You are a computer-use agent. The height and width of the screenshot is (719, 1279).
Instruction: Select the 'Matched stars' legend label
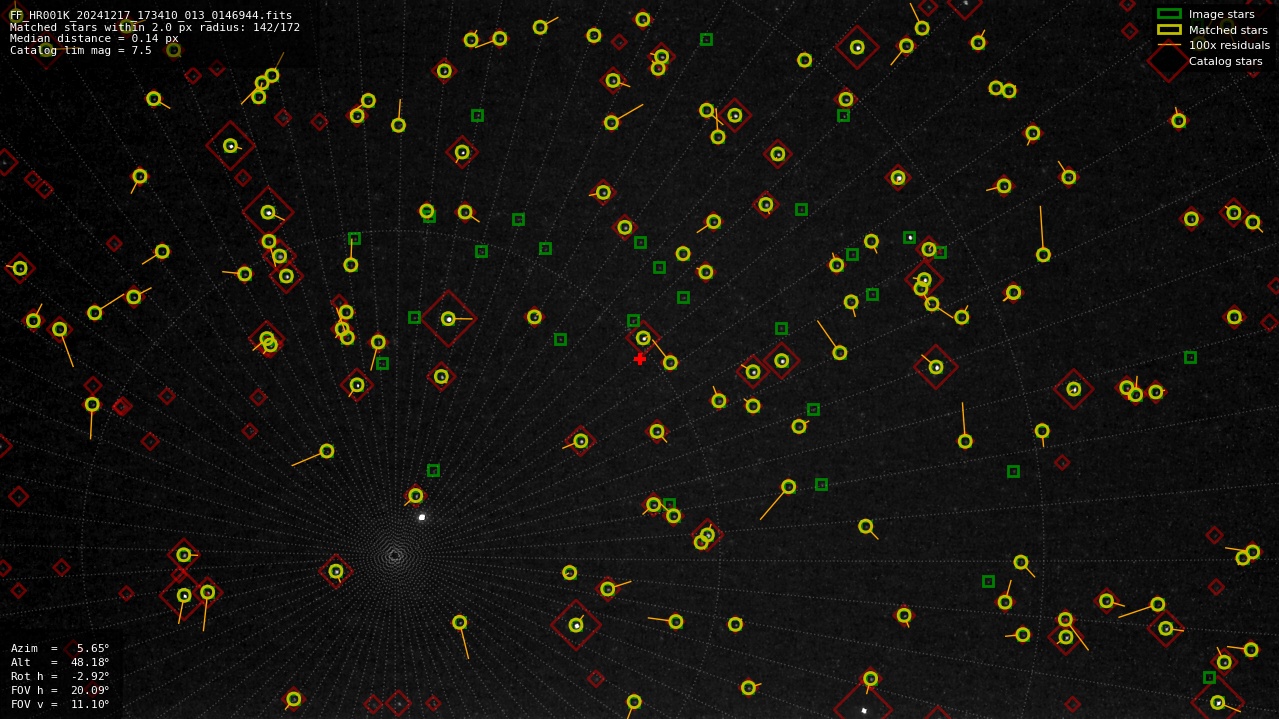pos(1228,30)
